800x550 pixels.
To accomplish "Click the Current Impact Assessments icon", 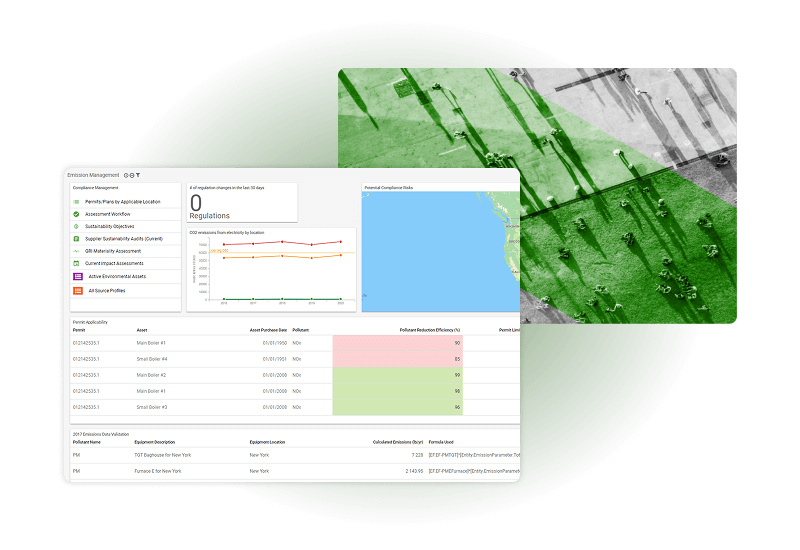I will click(76, 263).
